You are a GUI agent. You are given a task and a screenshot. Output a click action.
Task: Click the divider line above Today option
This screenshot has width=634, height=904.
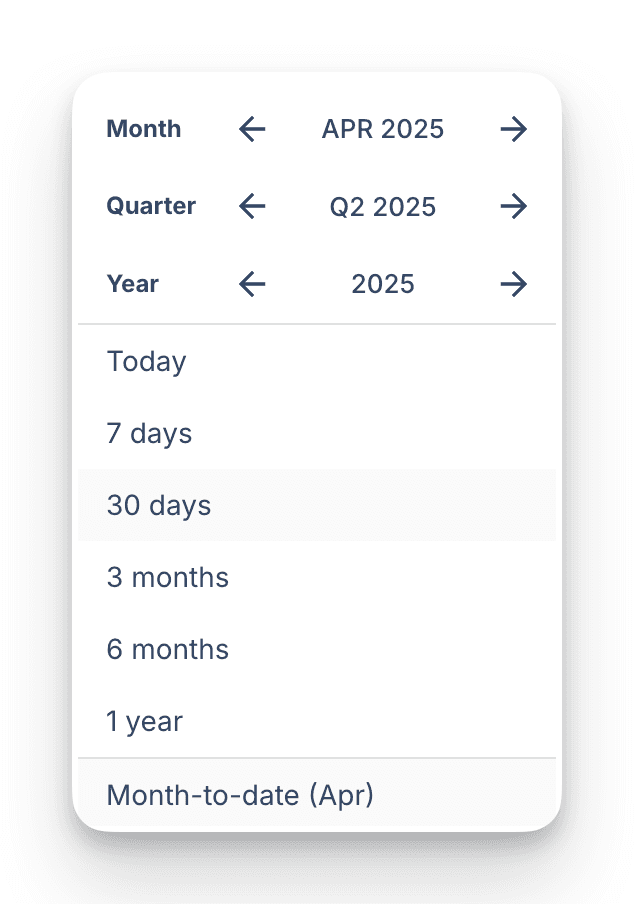point(317,324)
